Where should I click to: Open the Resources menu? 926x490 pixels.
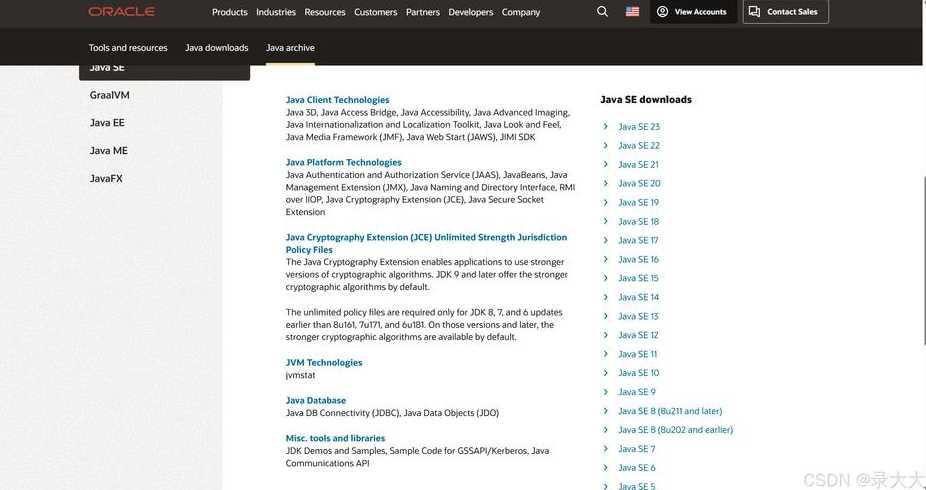325,12
